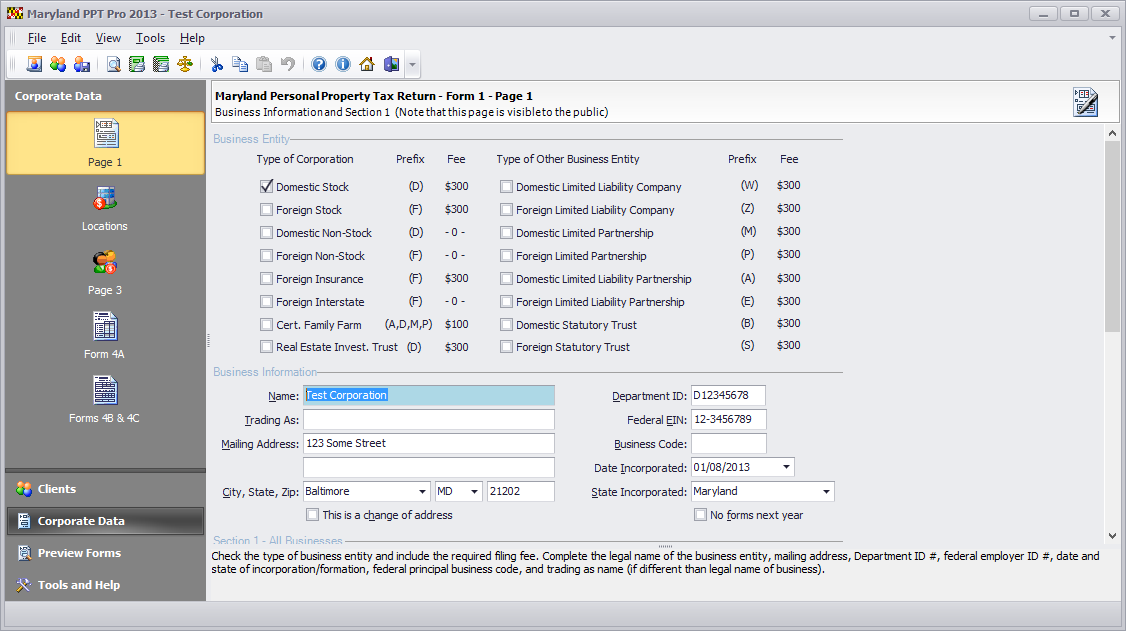
Task: Click the stacked green print all forms icon
Action: tap(161, 65)
